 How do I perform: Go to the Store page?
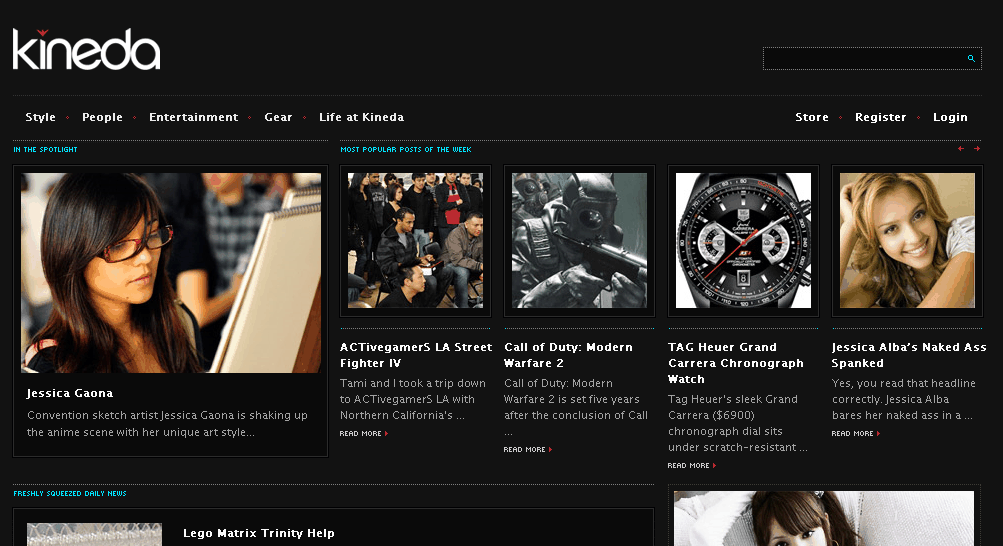click(x=812, y=117)
